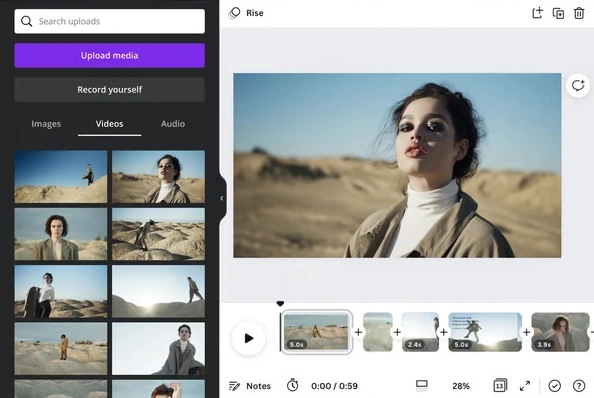Viewport: 594px width, 398px height.
Task: Switch to the Videos tab
Action: tap(109, 124)
